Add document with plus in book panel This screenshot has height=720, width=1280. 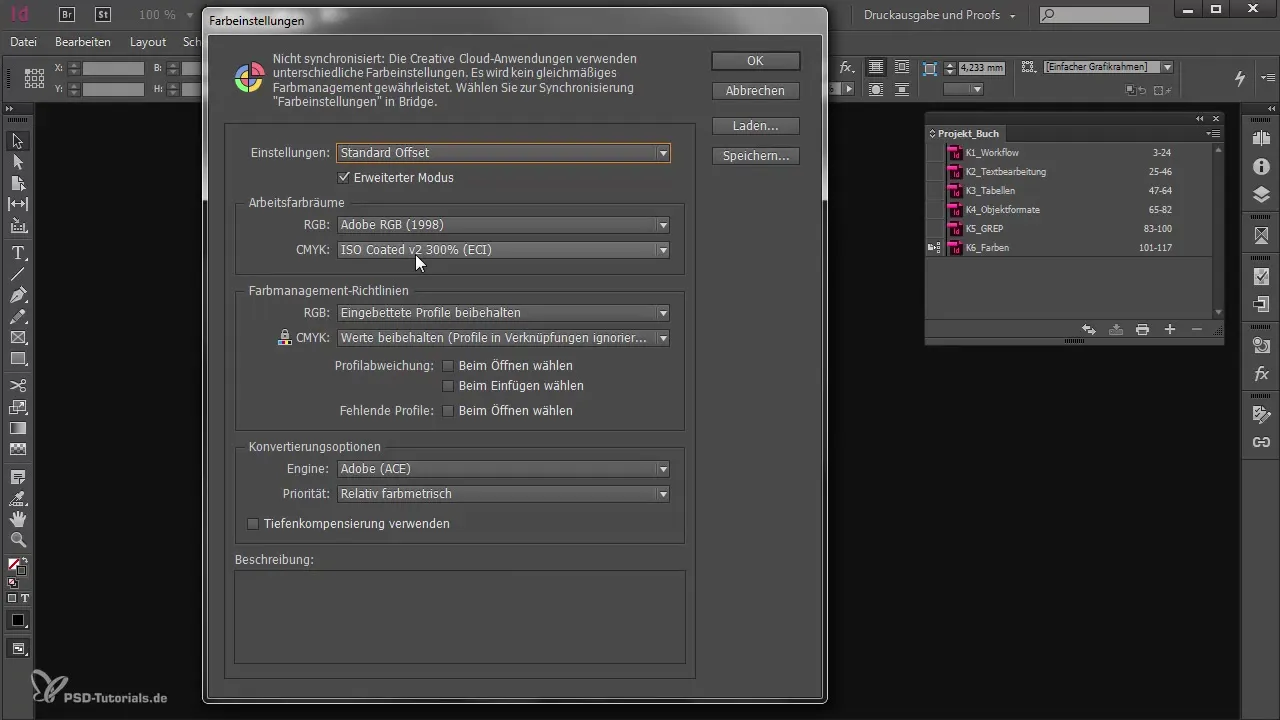(x=1169, y=330)
